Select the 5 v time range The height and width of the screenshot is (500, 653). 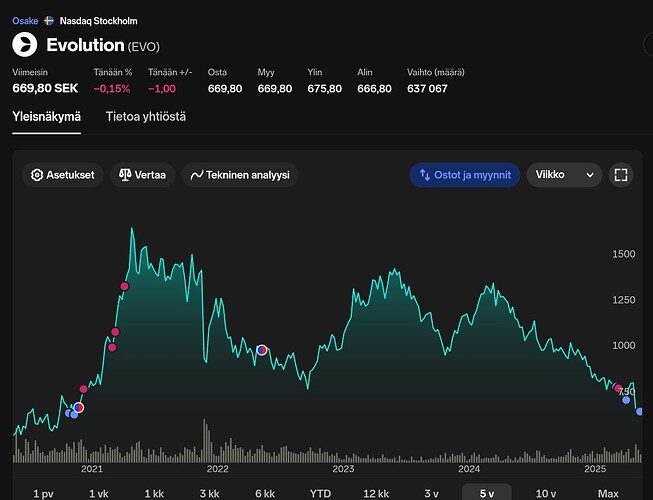tap(487, 494)
